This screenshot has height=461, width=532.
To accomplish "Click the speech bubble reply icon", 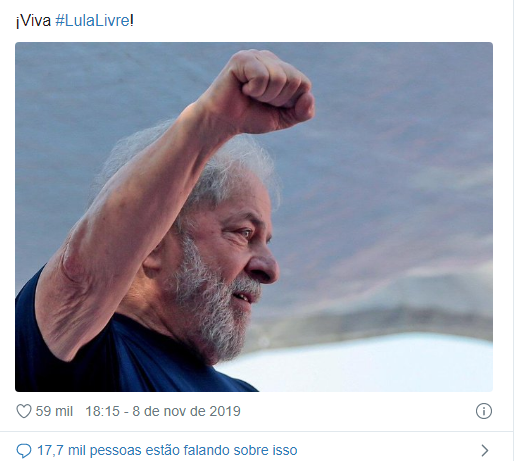I will tap(24, 450).
